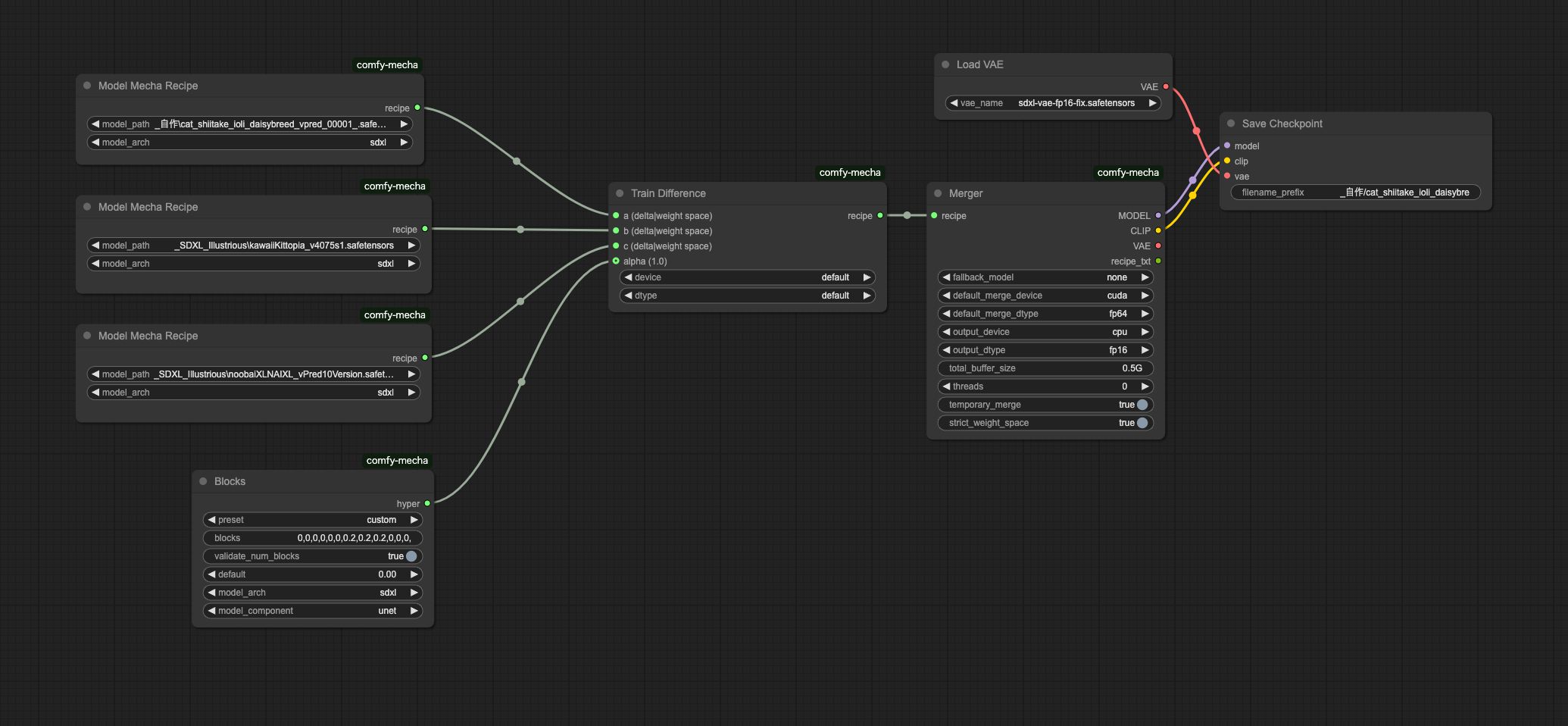Collapse the Train Difference node via its title dot
The width and height of the screenshot is (1568, 726).
click(619, 193)
